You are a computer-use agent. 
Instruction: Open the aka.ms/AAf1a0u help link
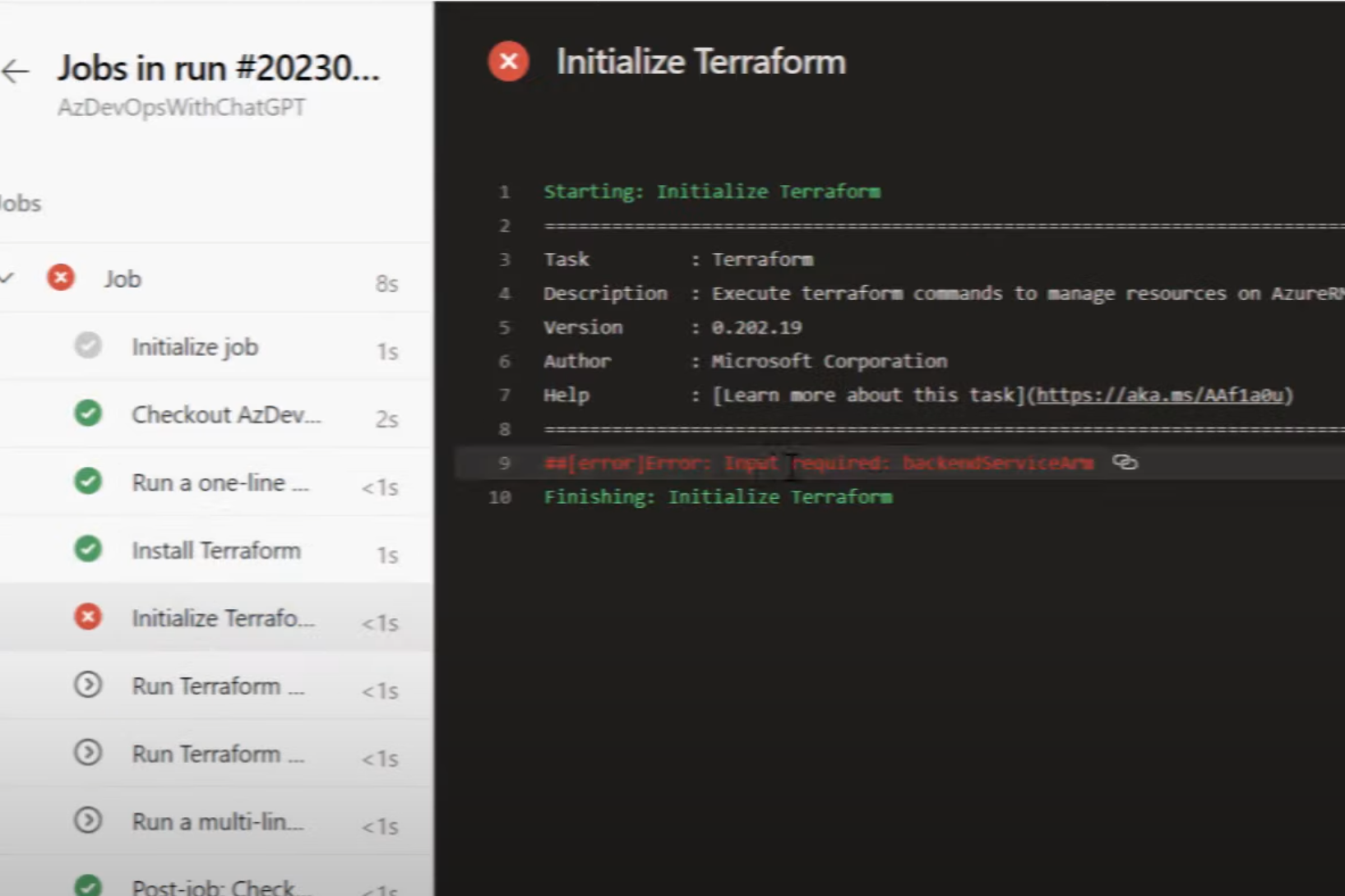pos(1159,395)
